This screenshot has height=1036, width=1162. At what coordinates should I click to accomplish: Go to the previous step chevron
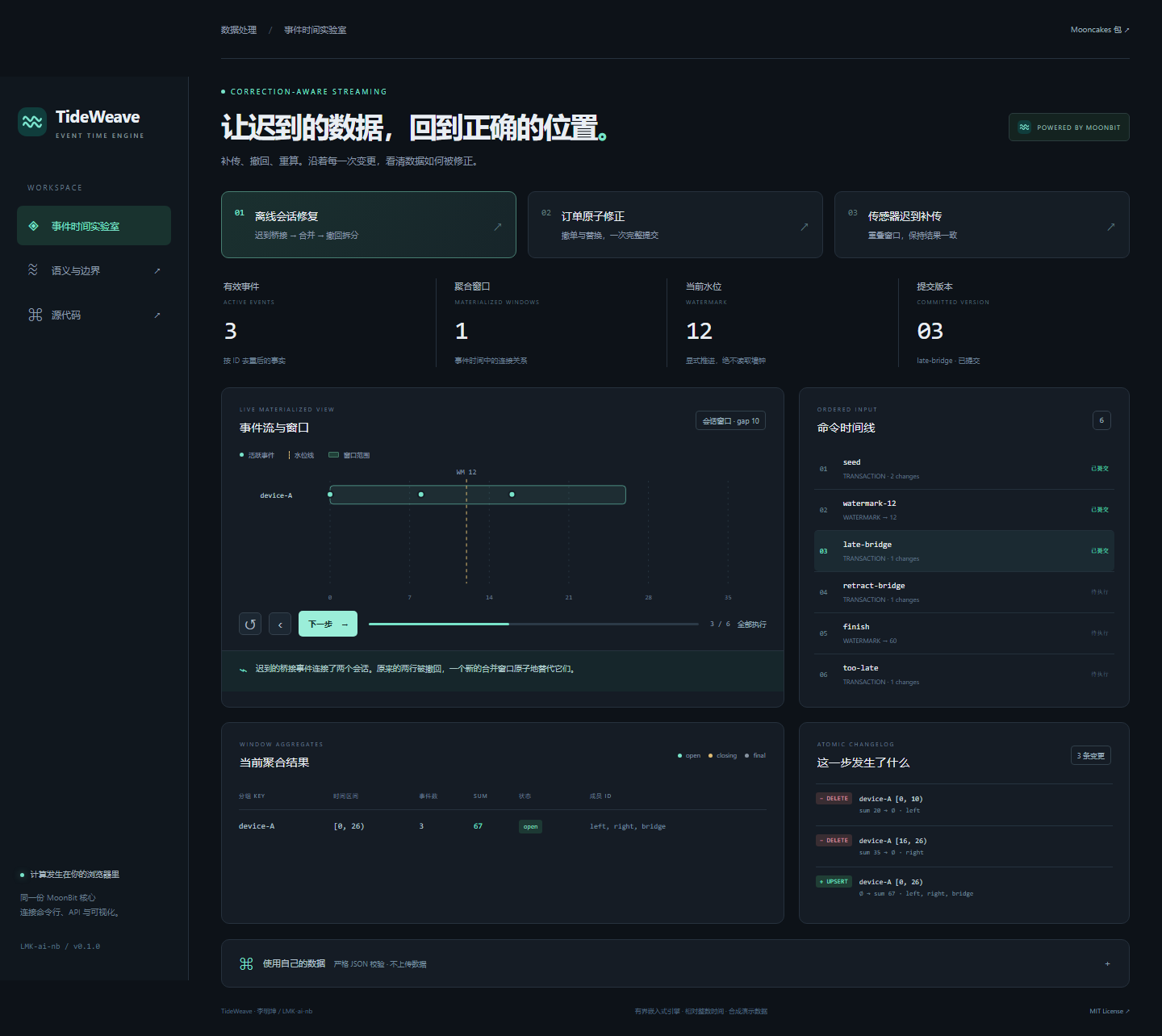click(280, 625)
